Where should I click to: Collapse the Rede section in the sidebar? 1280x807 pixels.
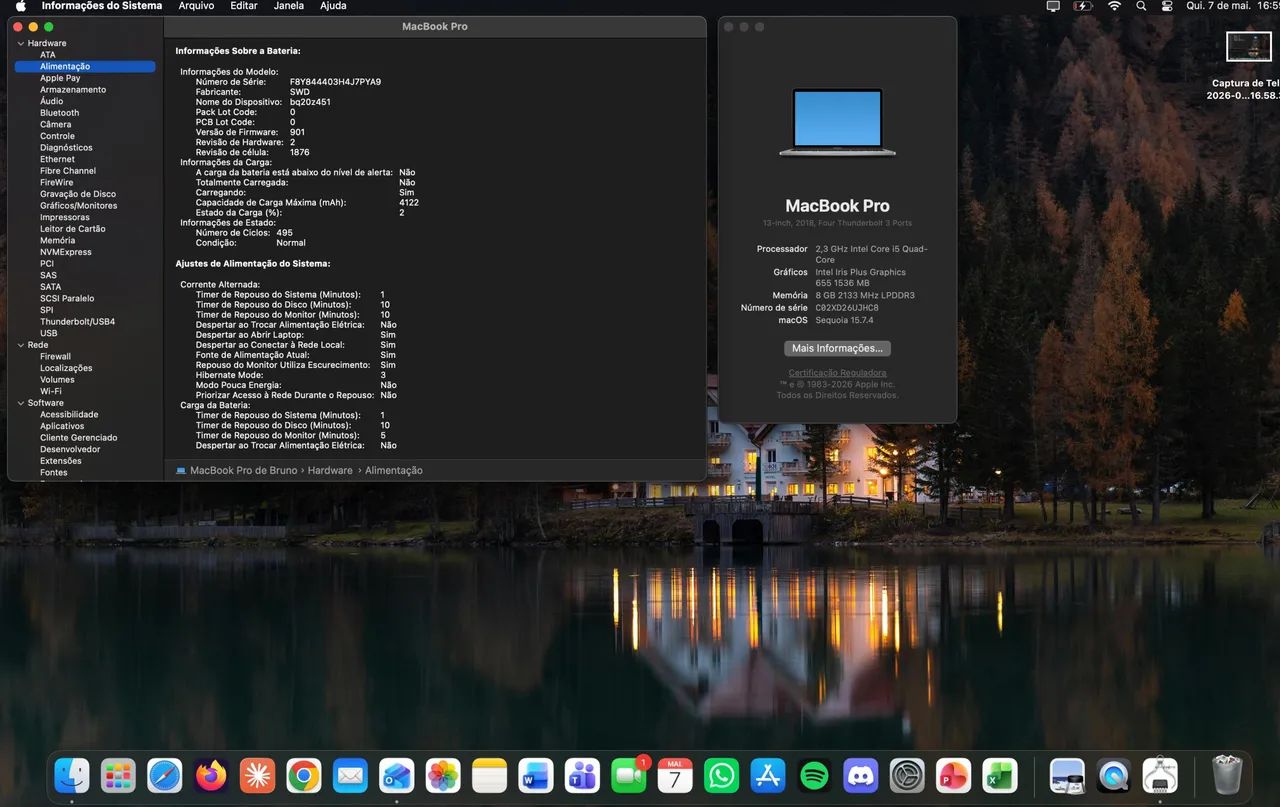click(20, 345)
